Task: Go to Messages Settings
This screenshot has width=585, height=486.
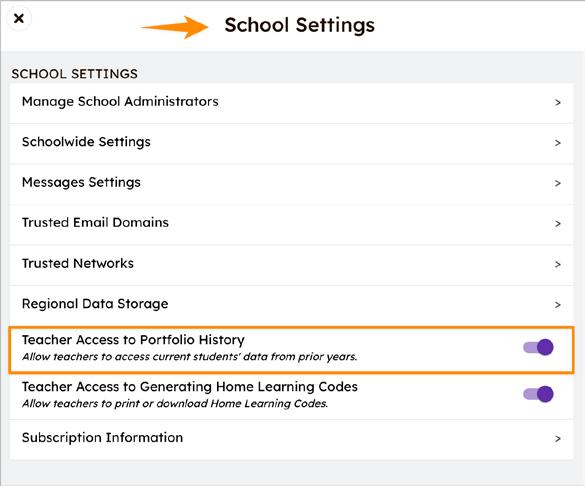Action: (x=291, y=183)
